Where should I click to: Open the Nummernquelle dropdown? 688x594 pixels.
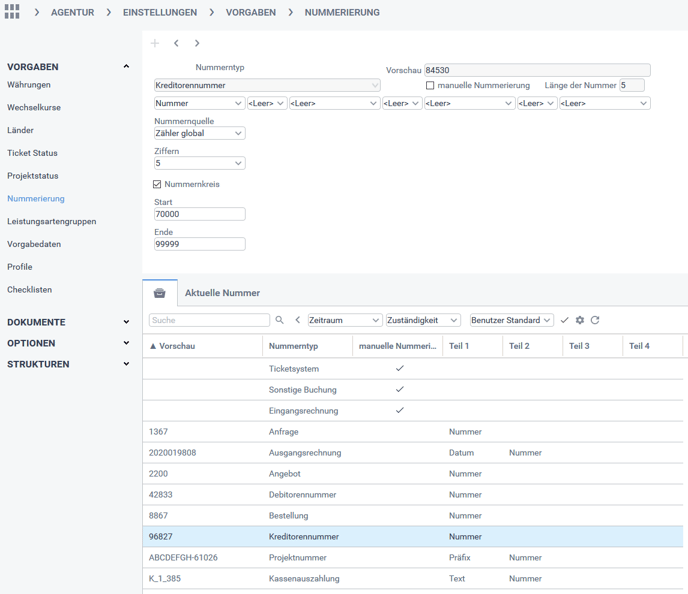click(x=199, y=133)
